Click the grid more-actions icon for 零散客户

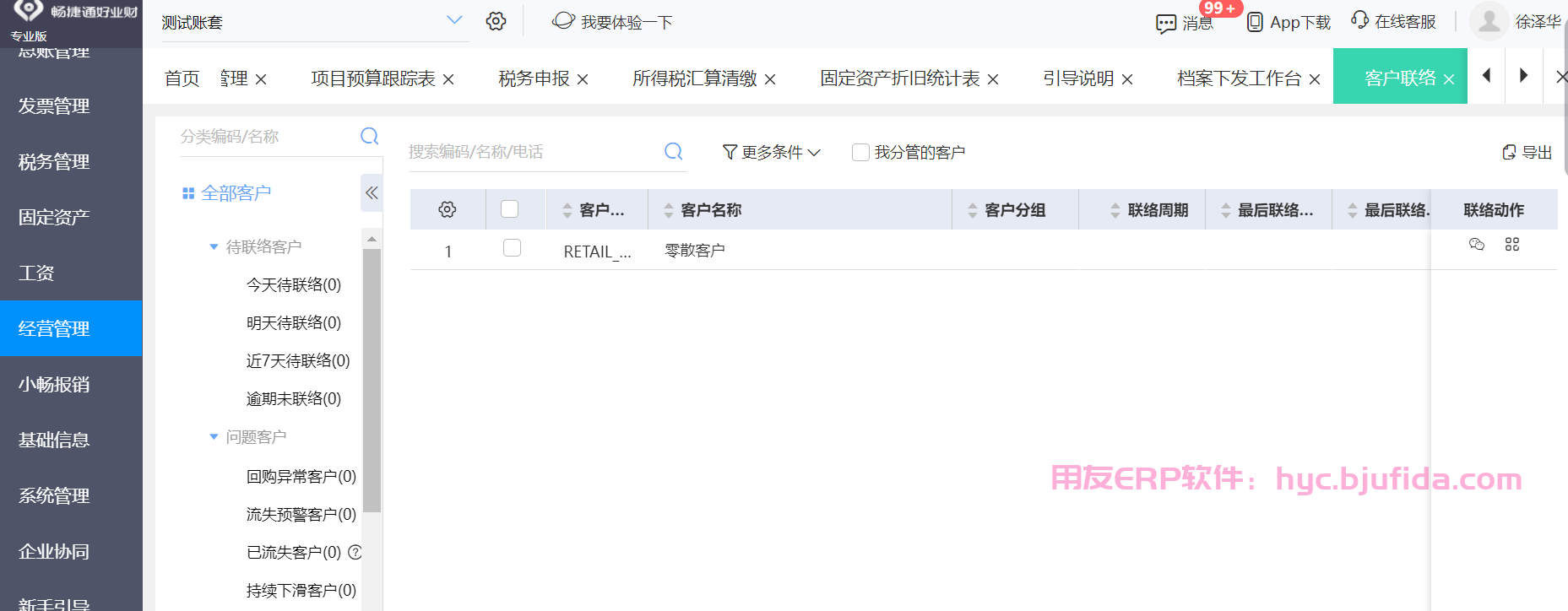point(1512,244)
